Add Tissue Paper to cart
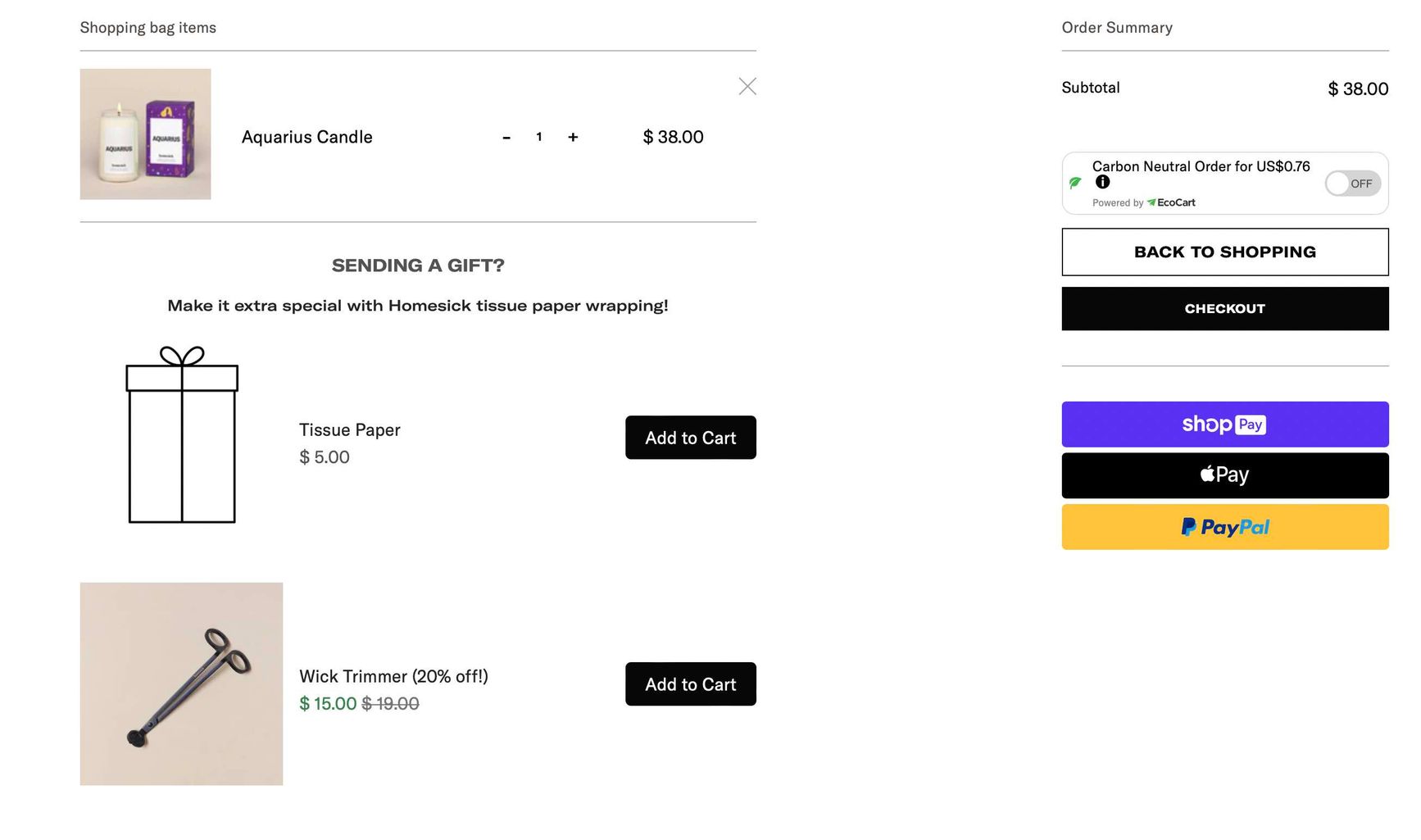The width and height of the screenshot is (1421, 840). click(x=690, y=438)
